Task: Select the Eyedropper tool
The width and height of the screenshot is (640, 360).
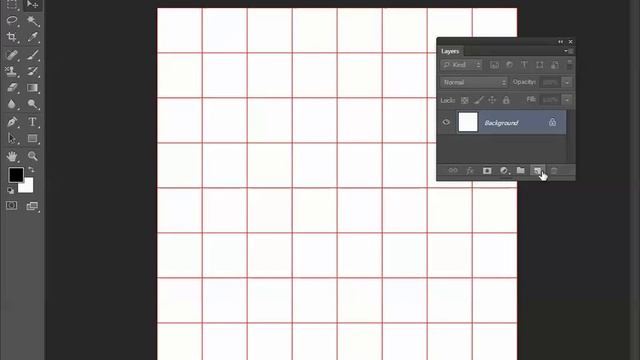Action: (32, 37)
